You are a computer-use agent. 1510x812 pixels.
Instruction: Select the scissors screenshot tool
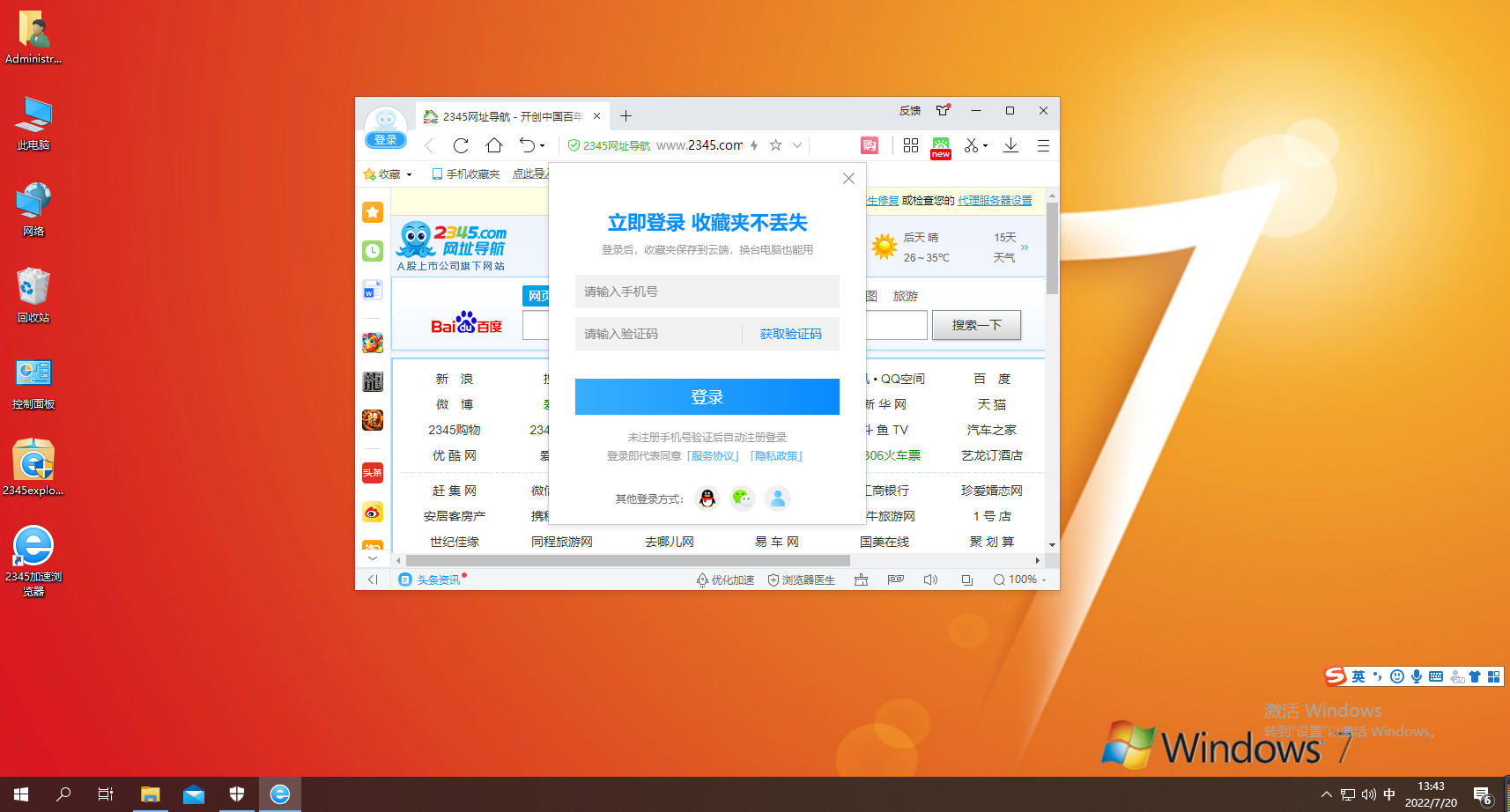971,145
